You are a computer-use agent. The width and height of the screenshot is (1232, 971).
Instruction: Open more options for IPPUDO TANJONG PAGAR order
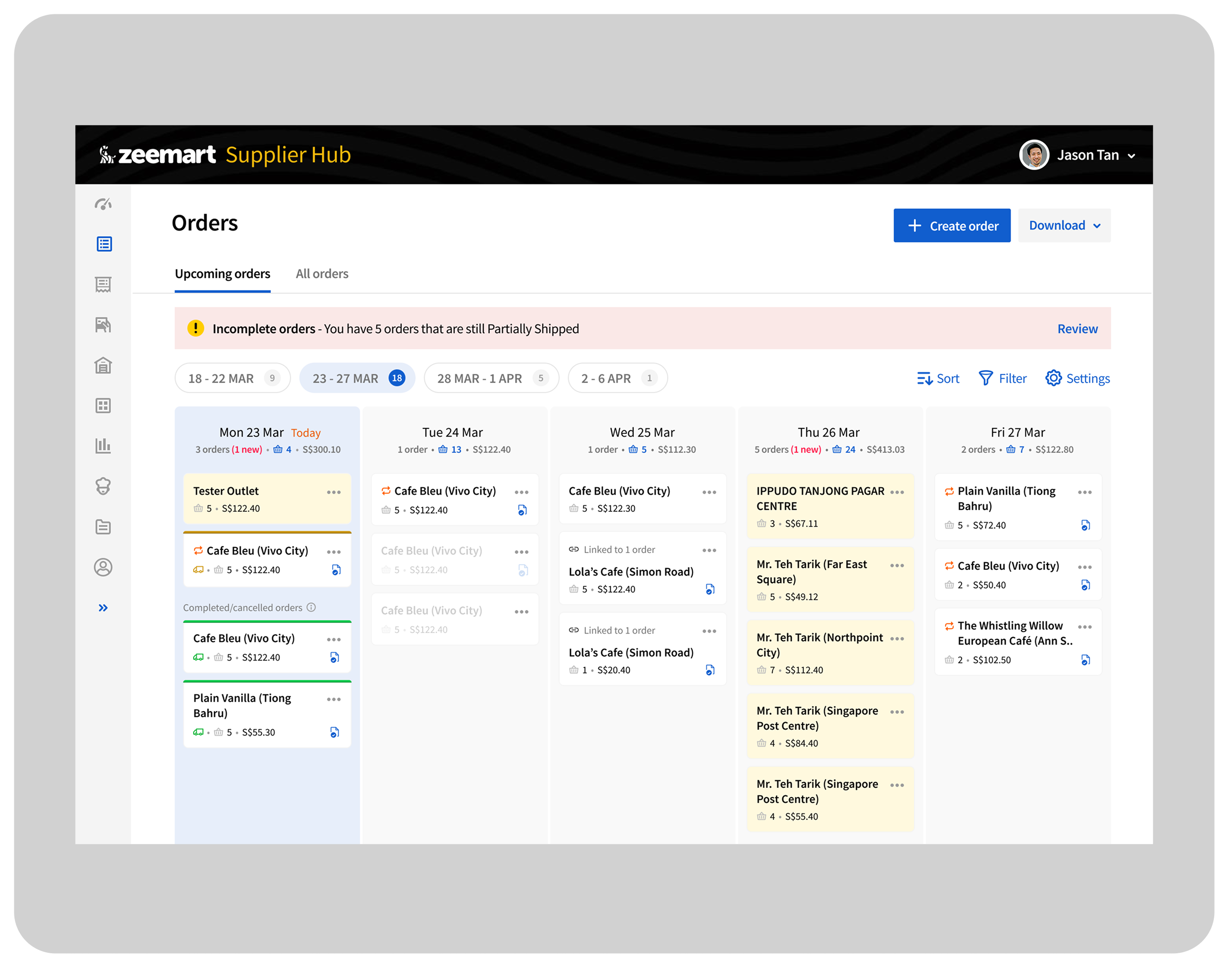897,492
